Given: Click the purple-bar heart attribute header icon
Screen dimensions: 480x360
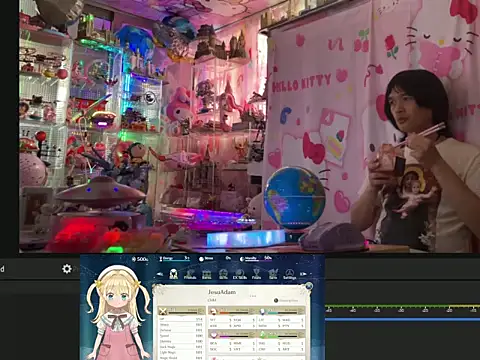Looking at the screenshot, I should (x=214, y=334).
